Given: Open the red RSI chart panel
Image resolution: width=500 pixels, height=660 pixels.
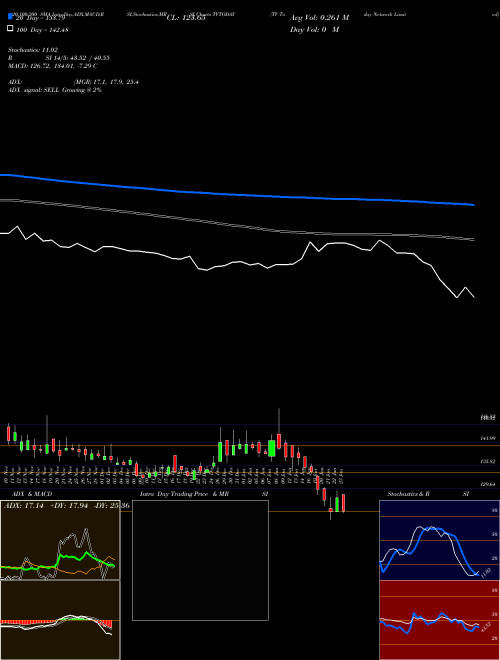Looking at the screenshot, I should (439, 620).
